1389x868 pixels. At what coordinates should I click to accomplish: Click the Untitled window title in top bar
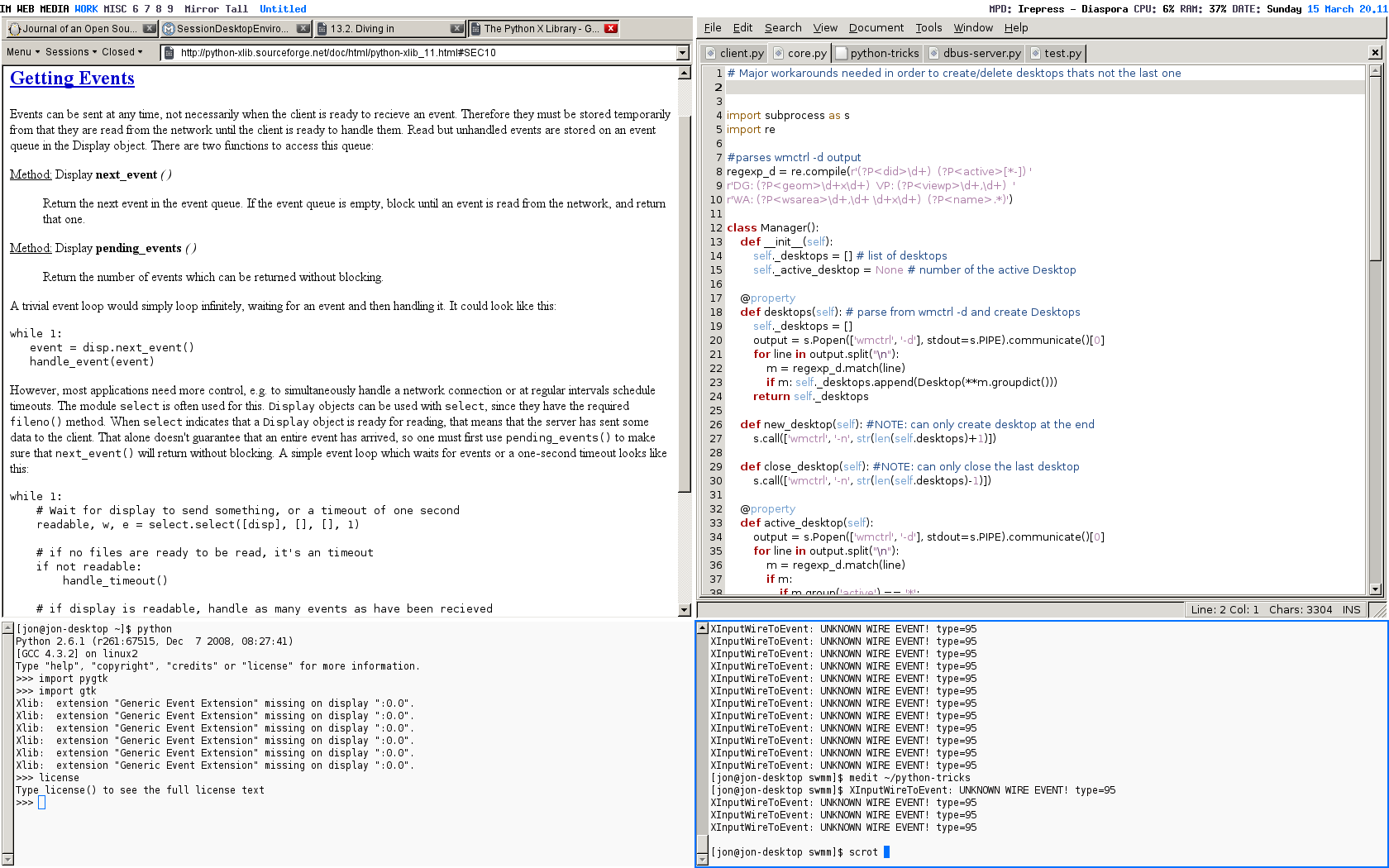[x=283, y=8]
